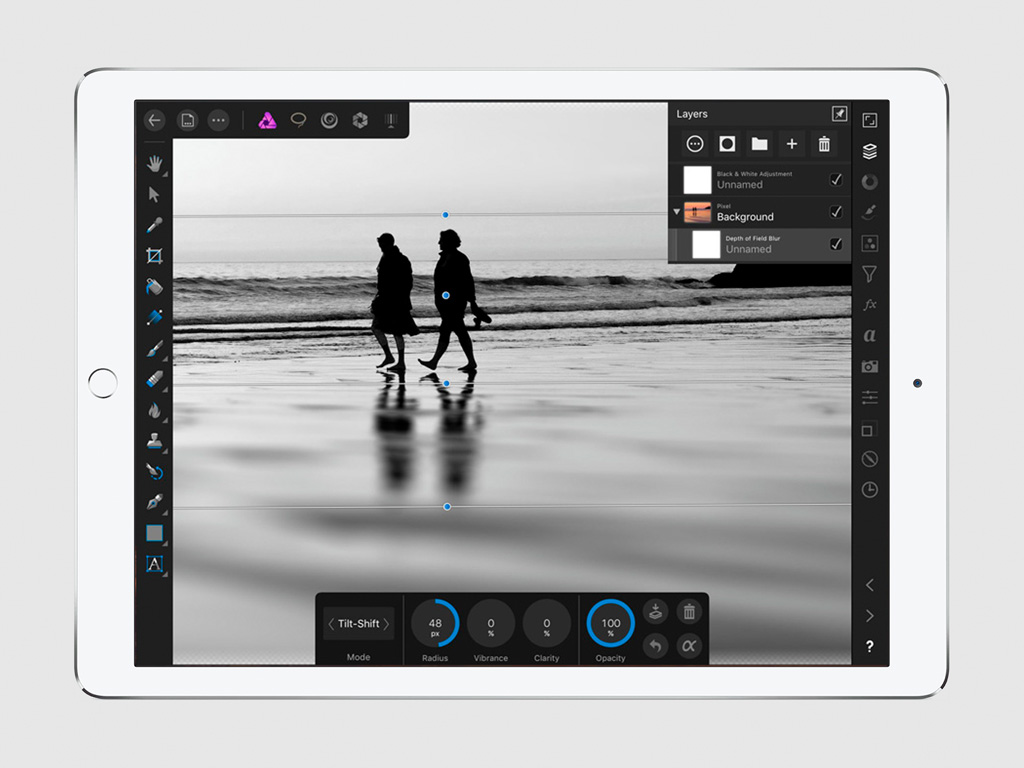Choose the Pen tool
This screenshot has width=1024, height=768.
point(154,502)
